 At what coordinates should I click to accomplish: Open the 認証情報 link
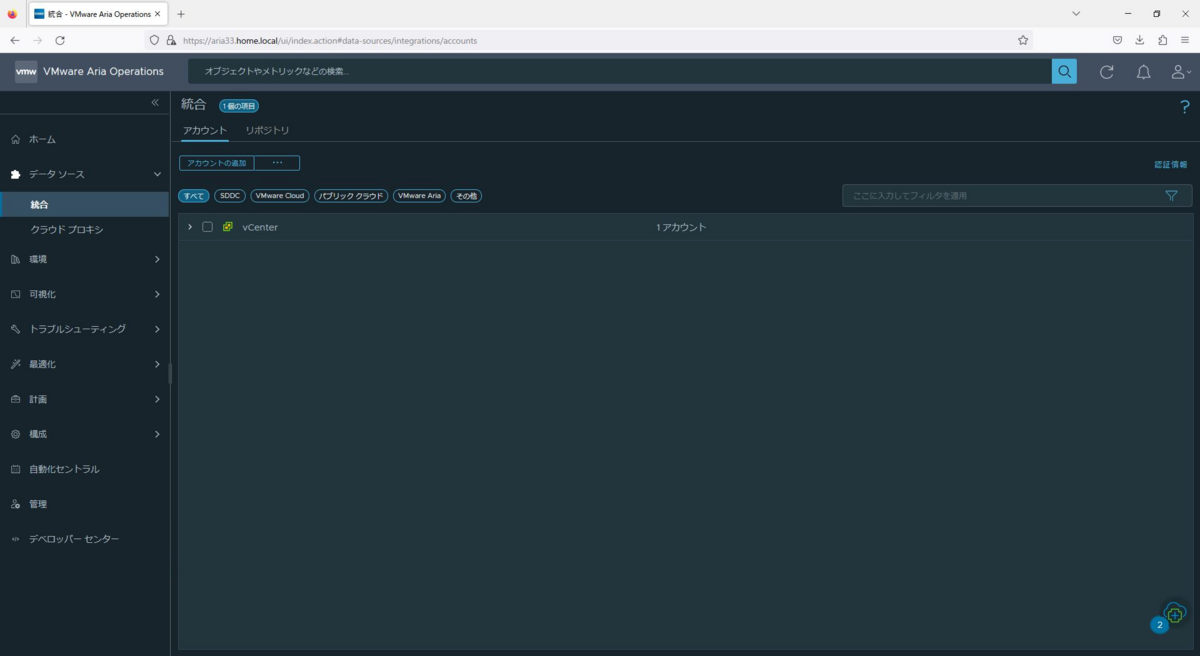(x=1171, y=164)
